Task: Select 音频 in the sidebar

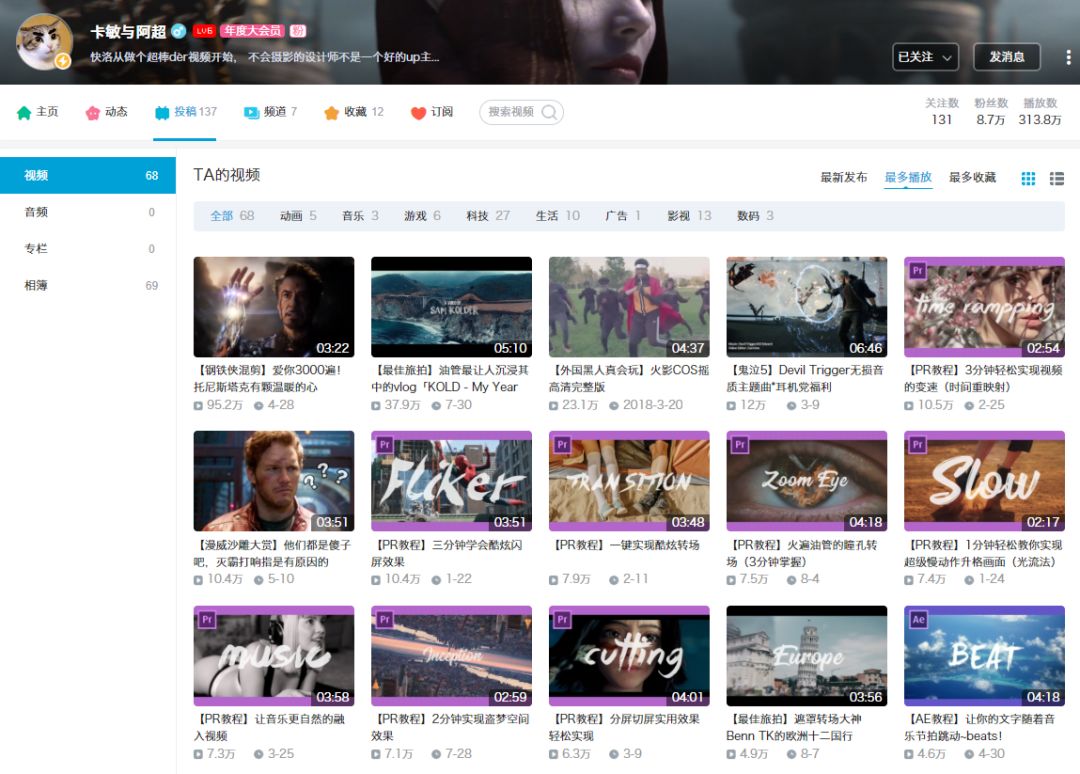Action: tap(88, 212)
